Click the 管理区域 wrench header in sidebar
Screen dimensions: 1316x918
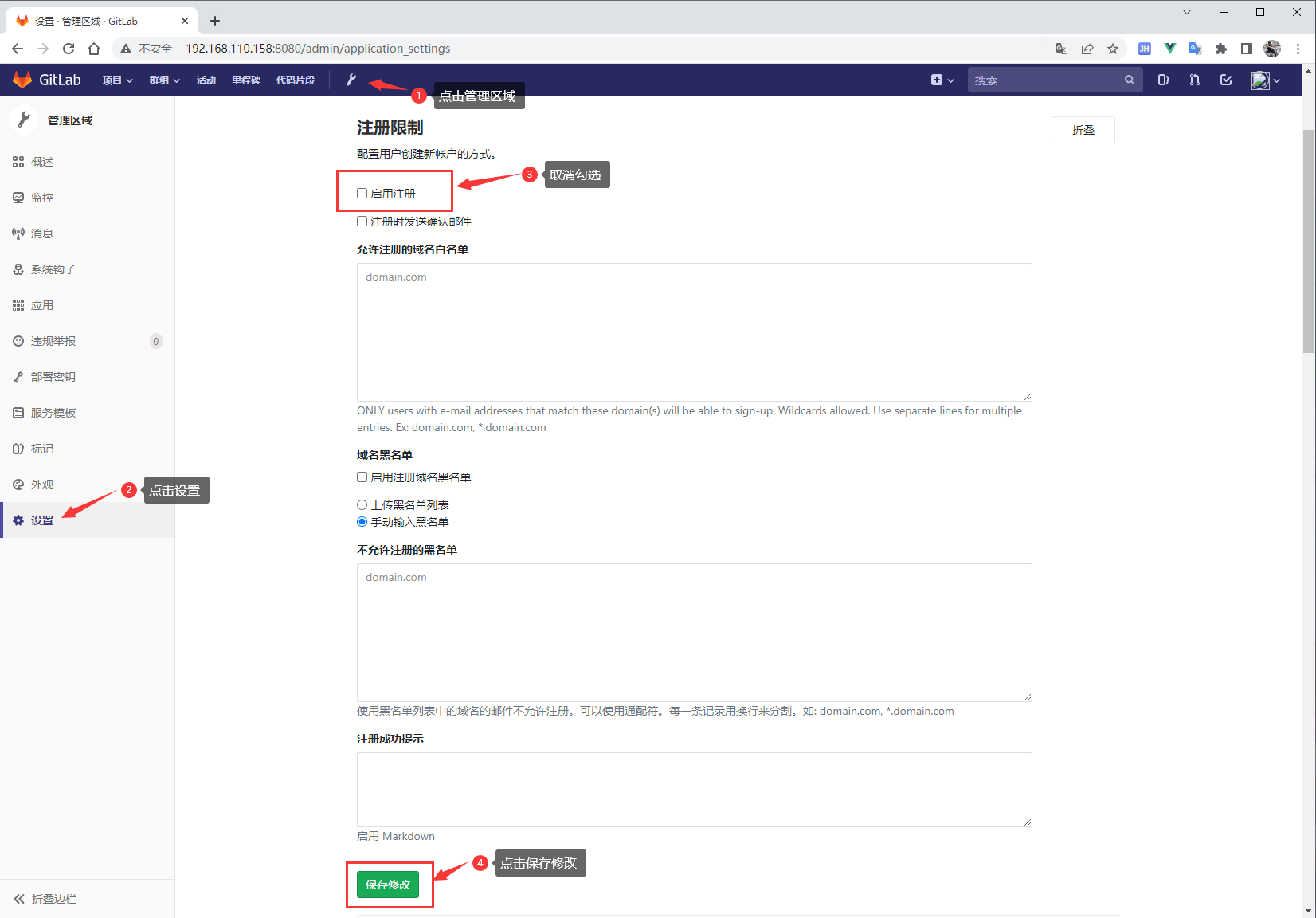pos(54,120)
